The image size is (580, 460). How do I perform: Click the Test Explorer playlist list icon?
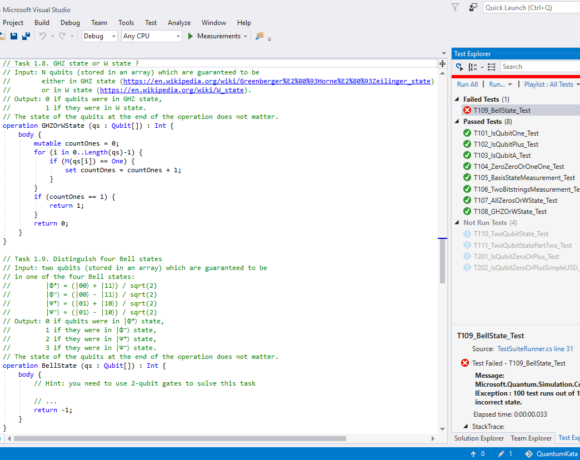coord(491,67)
